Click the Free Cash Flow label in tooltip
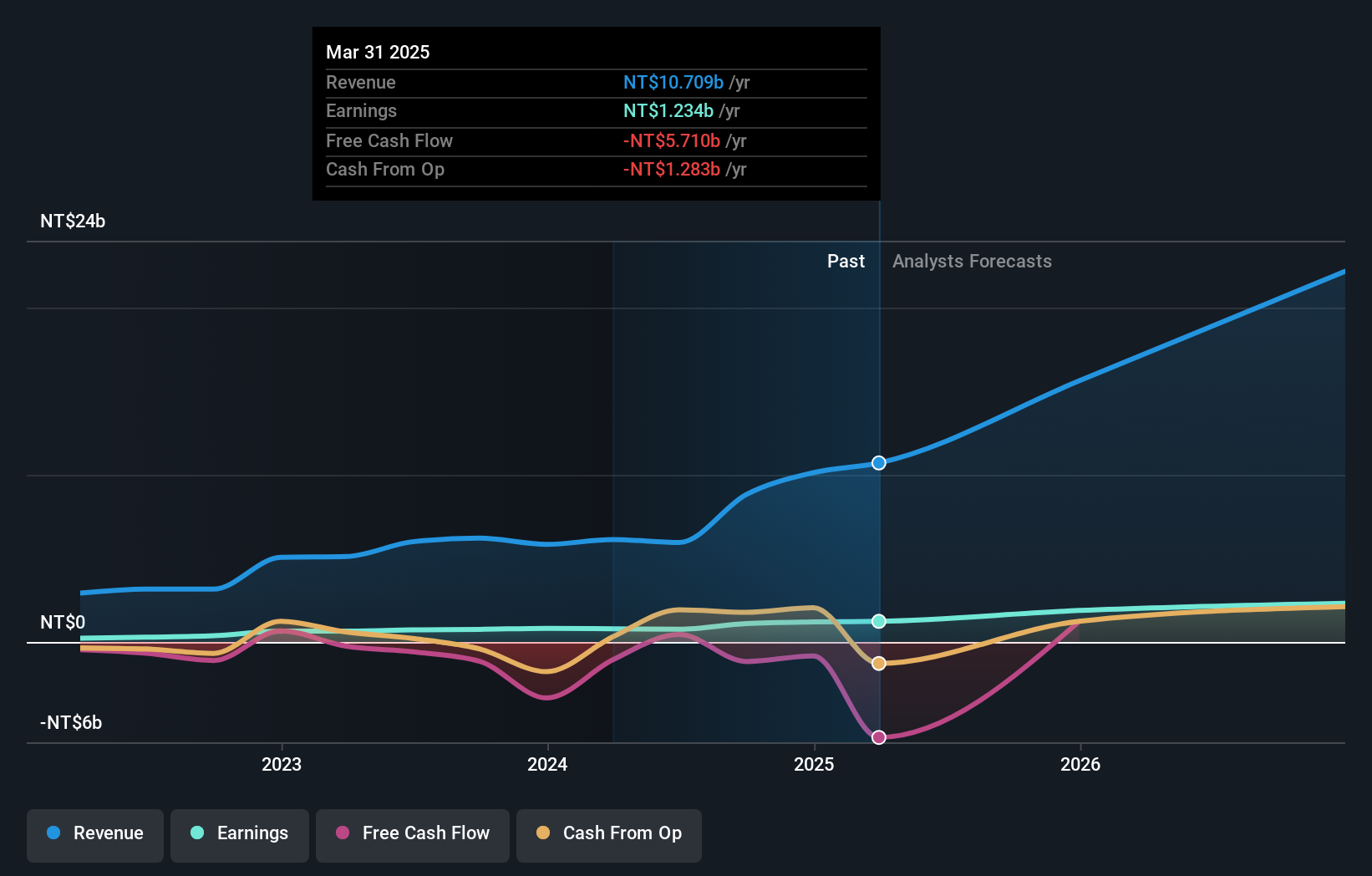The height and width of the screenshot is (876, 1372). click(389, 141)
